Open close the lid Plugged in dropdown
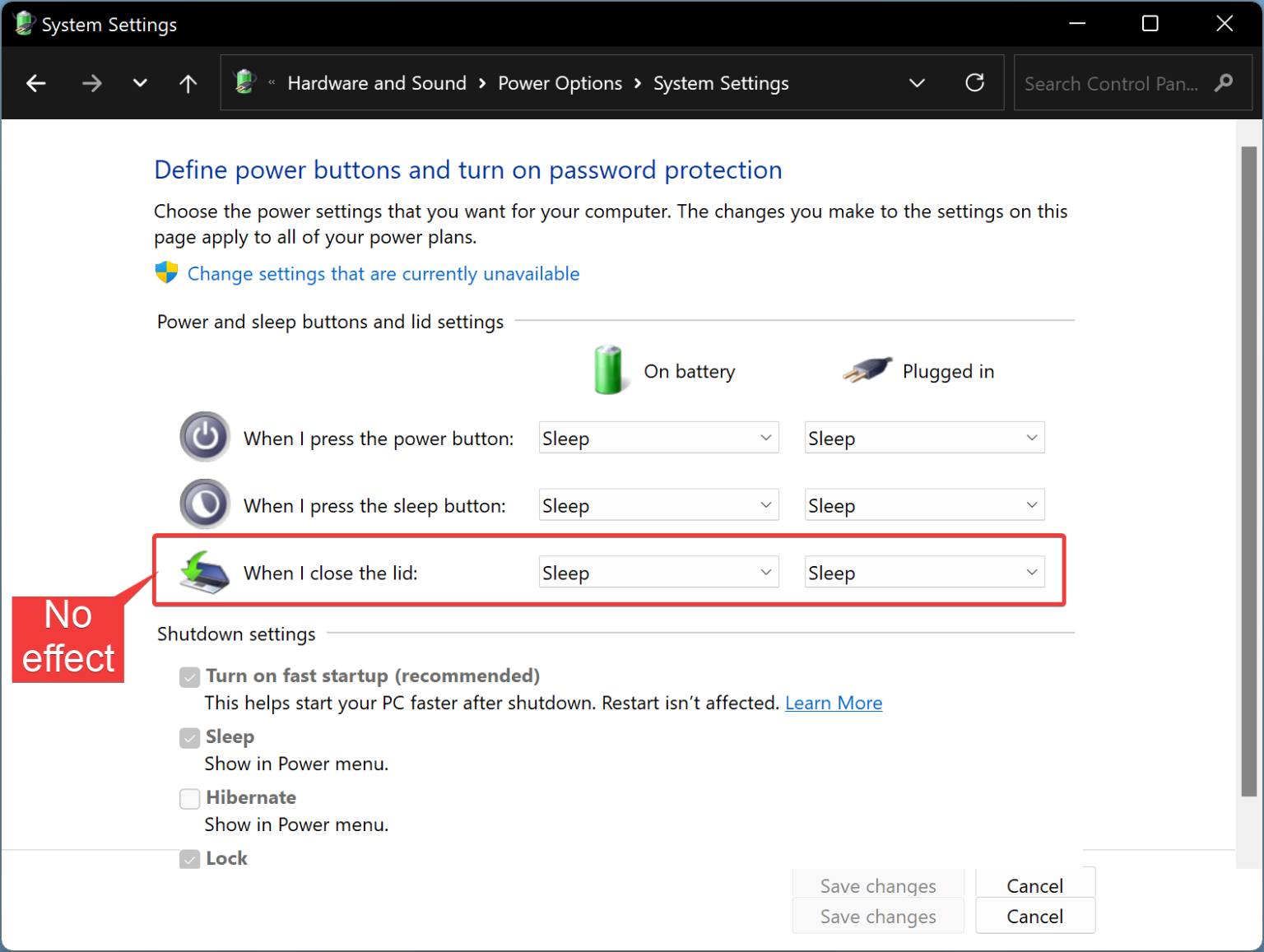 924,573
